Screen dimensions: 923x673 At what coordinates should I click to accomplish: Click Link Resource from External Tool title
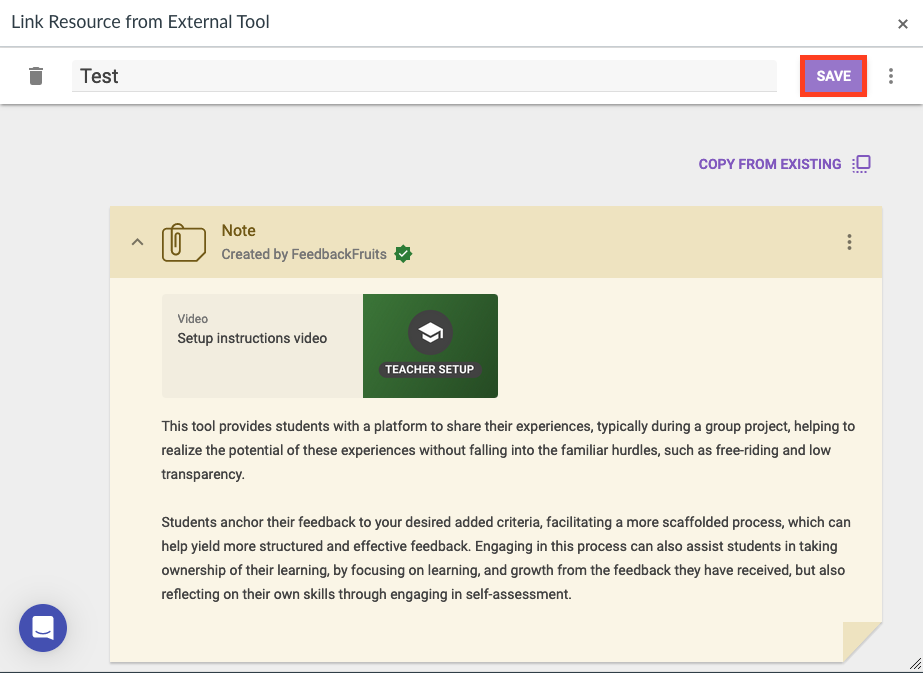tap(140, 22)
